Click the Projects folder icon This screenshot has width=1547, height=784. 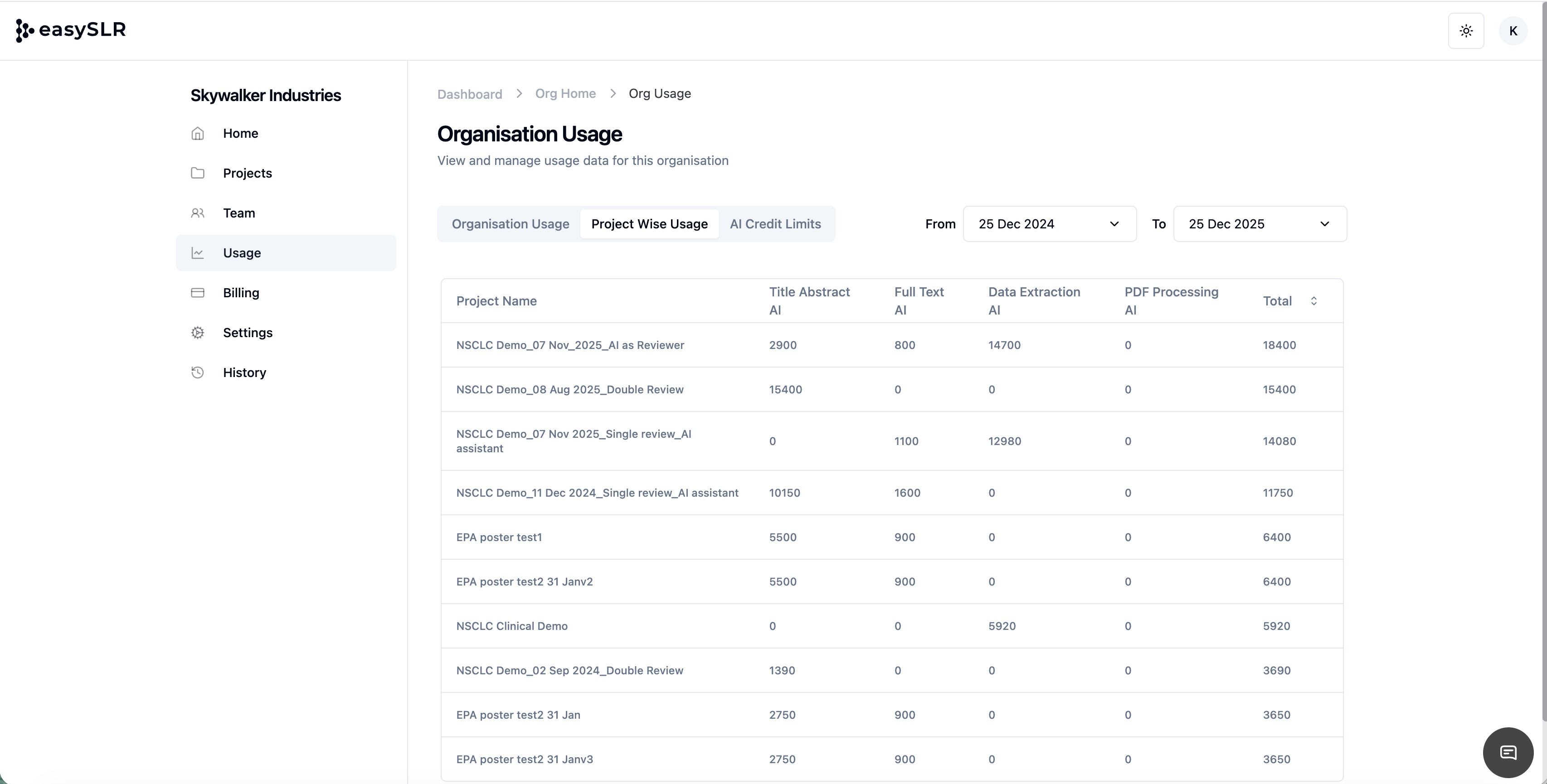coord(198,173)
